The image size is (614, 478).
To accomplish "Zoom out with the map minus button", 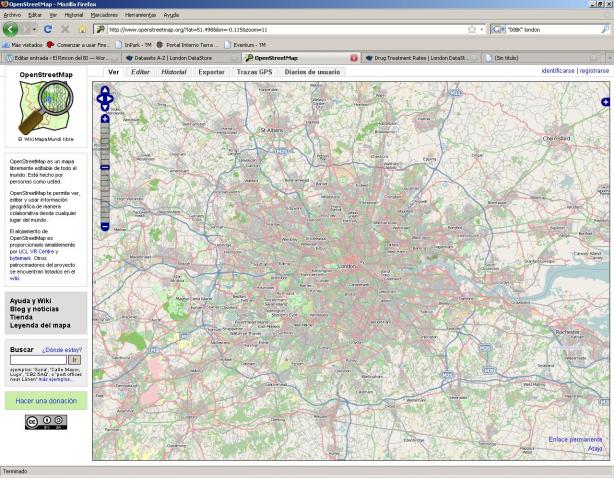I will [x=105, y=227].
